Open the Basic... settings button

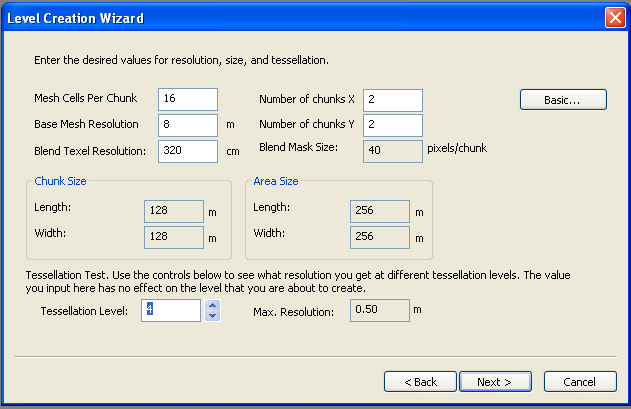point(563,99)
